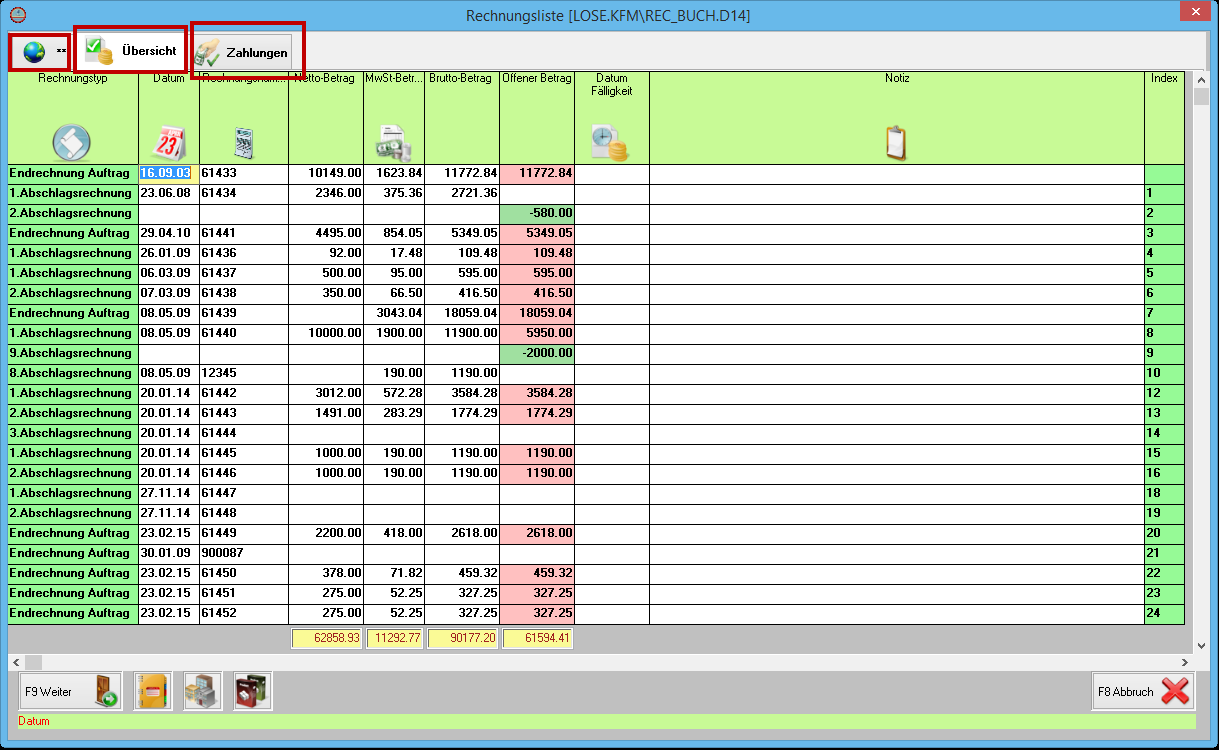The height and width of the screenshot is (750, 1219).
Task: Open the Zahlungen tab
Action: point(241,52)
